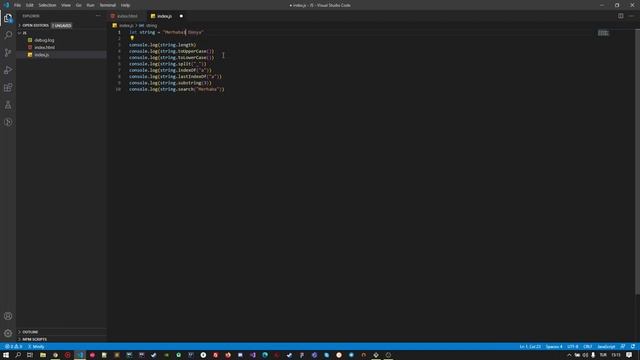640x360 pixels.
Task: Open the Extensions view
Action: click(8, 88)
